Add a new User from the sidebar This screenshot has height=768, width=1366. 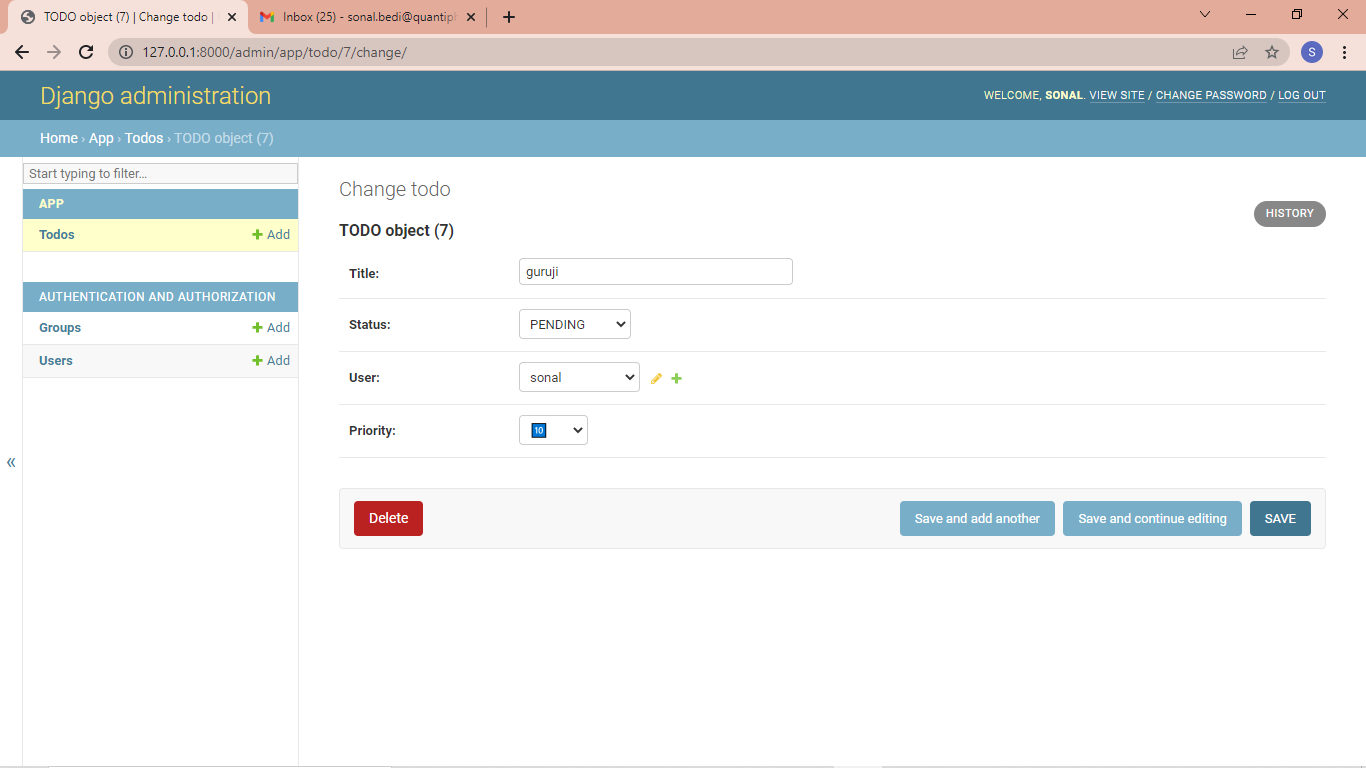[270, 360]
